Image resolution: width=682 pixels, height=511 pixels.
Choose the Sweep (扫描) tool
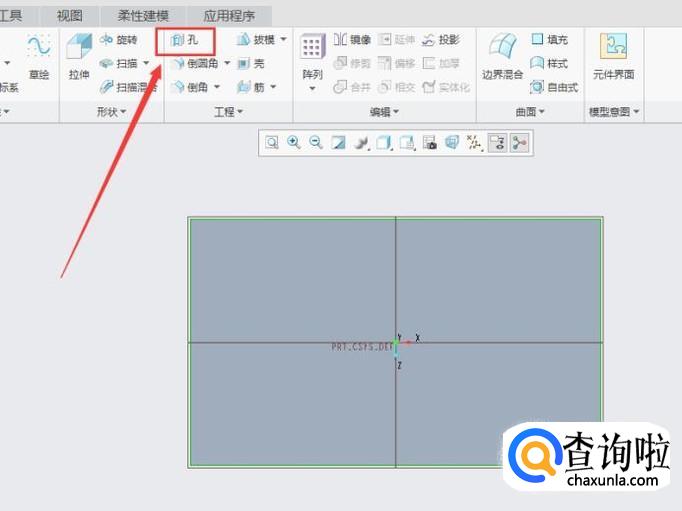point(118,63)
